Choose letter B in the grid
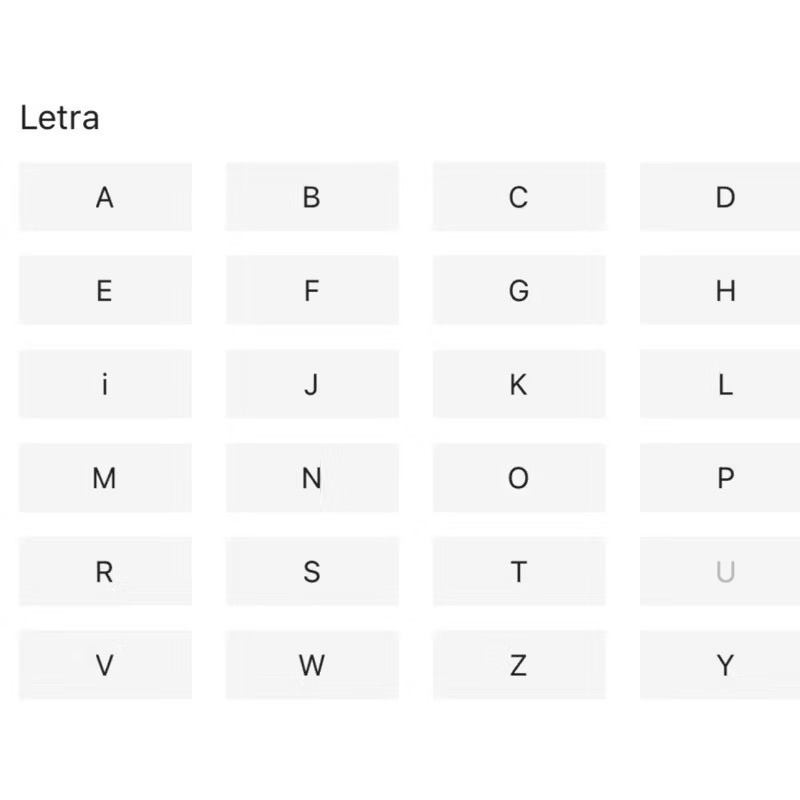Viewport: 800px width, 800px height. tap(312, 197)
